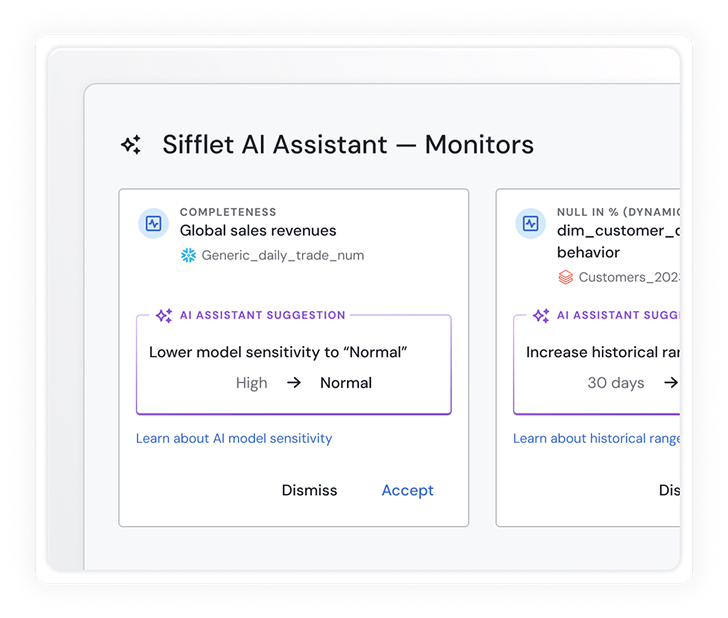This screenshot has height=618, width=728.
Task: Click the arrow after 30 days
Action: tap(670, 383)
